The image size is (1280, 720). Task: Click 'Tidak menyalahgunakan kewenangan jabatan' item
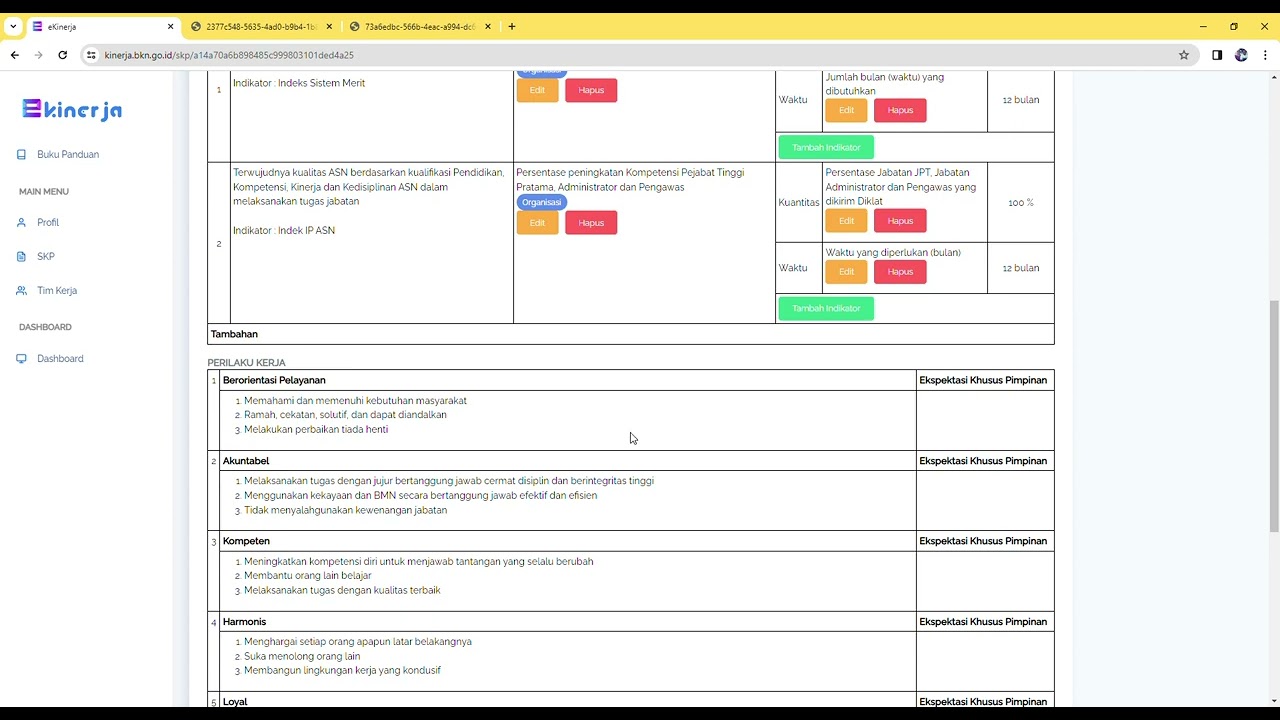pyautogui.click(x=345, y=510)
